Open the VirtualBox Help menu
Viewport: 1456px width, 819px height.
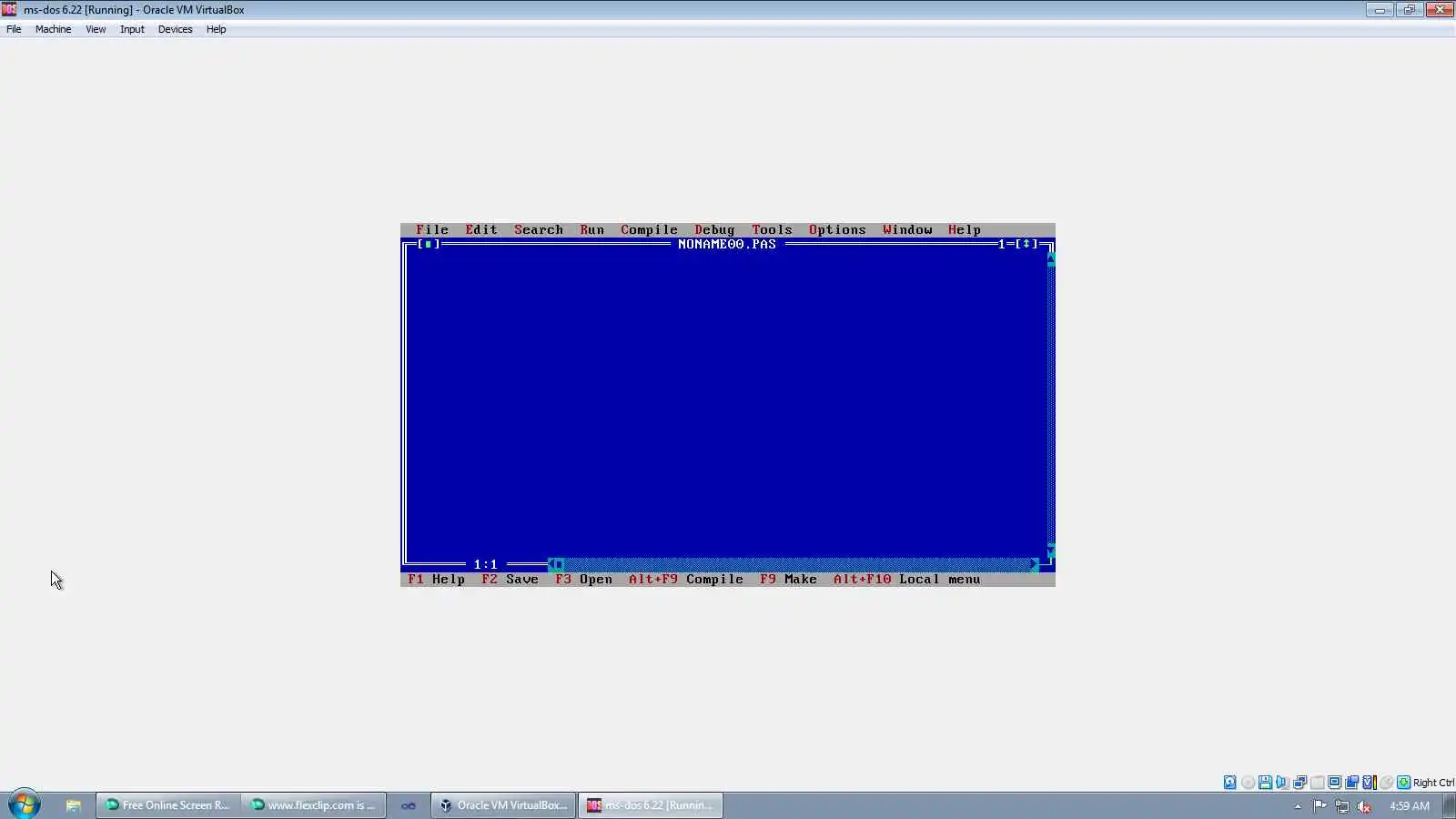[x=216, y=29]
